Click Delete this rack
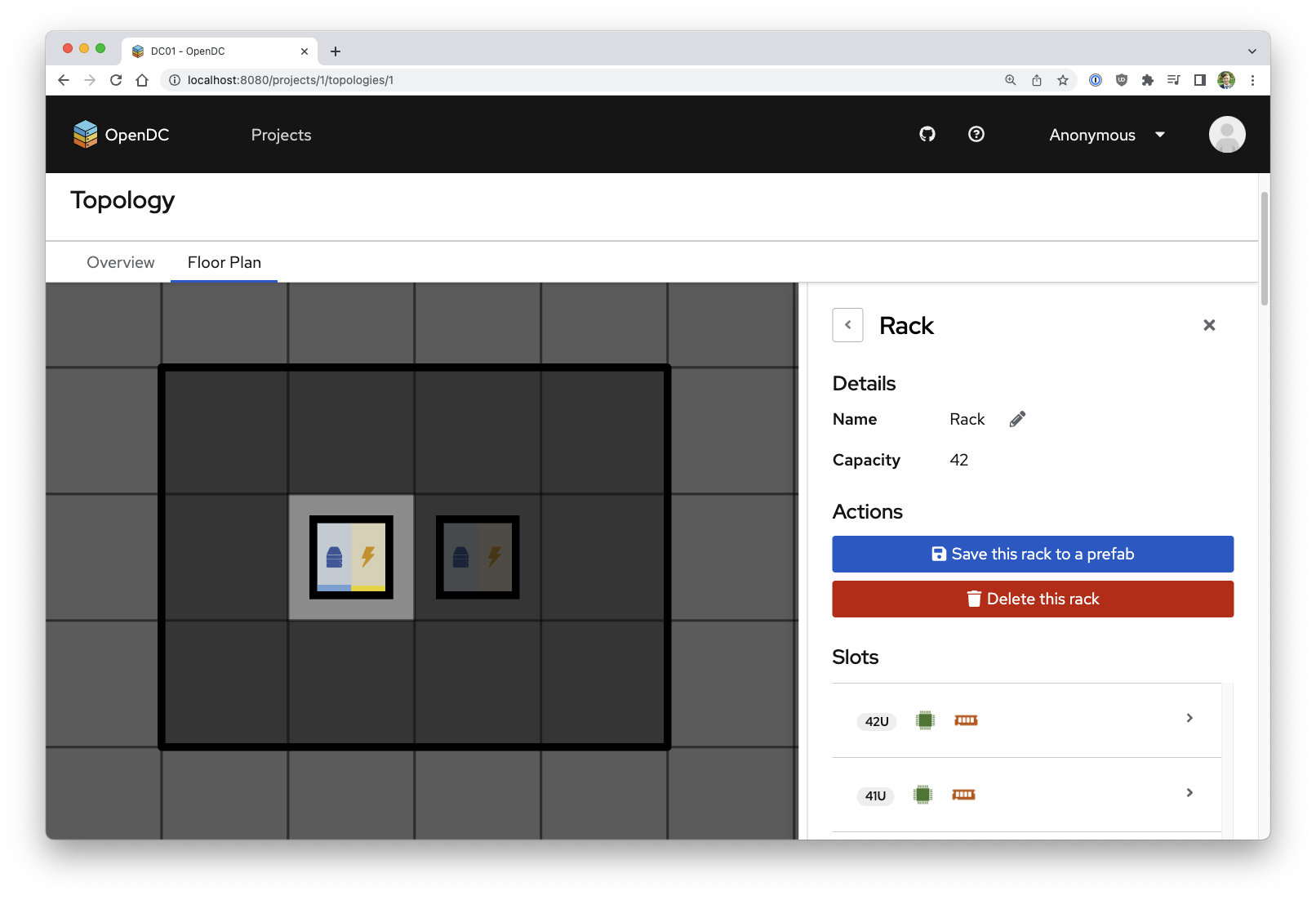This screenshot has width=1316, height=900. point(1032,599)
